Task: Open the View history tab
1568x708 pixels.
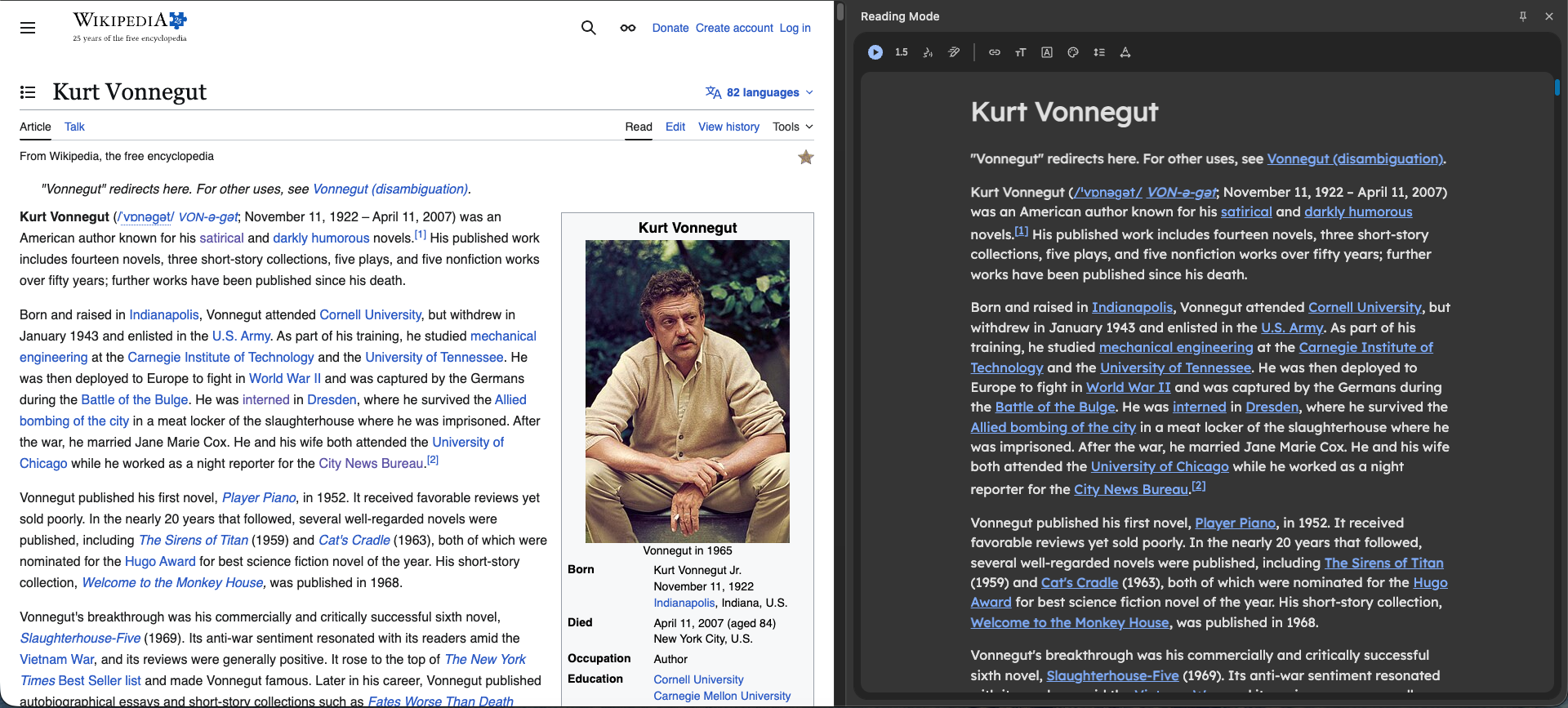Action: point(728,127)
